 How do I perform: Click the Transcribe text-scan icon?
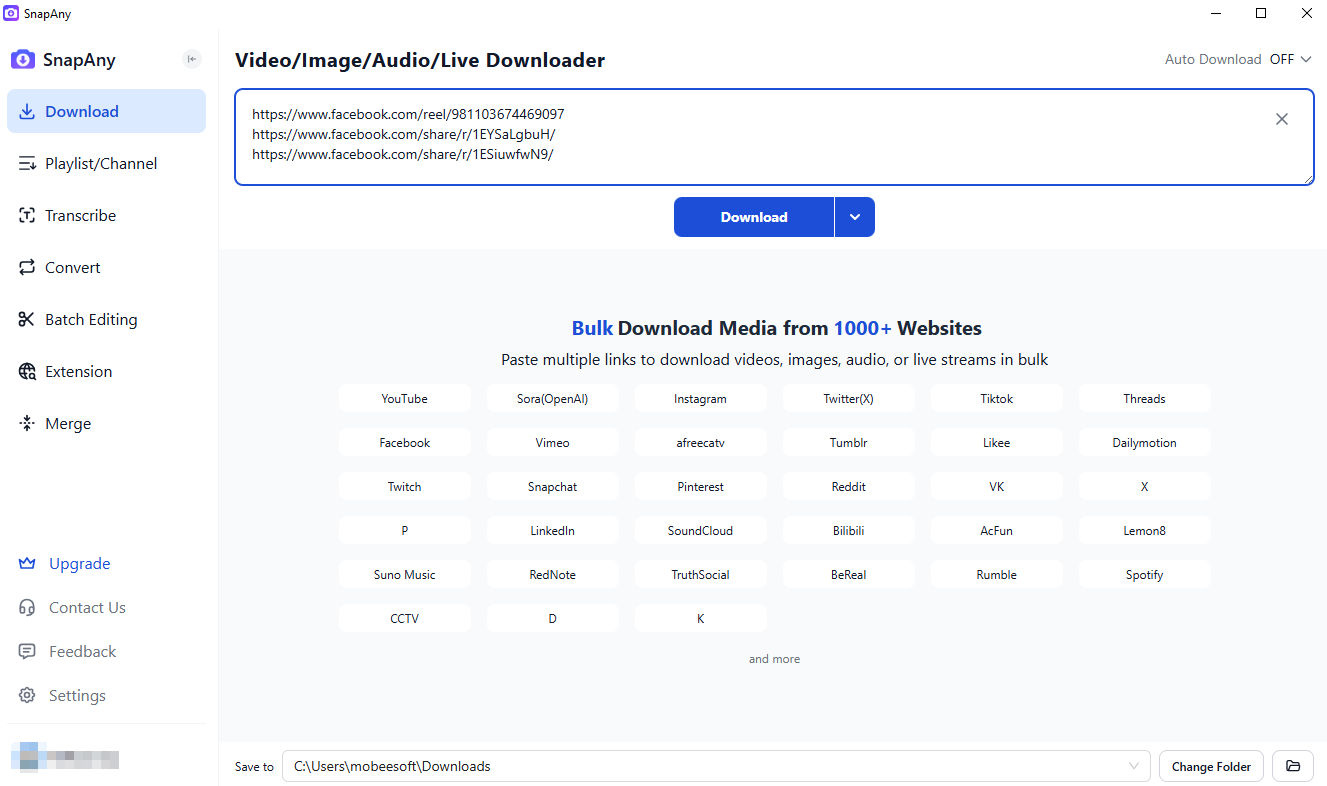click(27, 216)
